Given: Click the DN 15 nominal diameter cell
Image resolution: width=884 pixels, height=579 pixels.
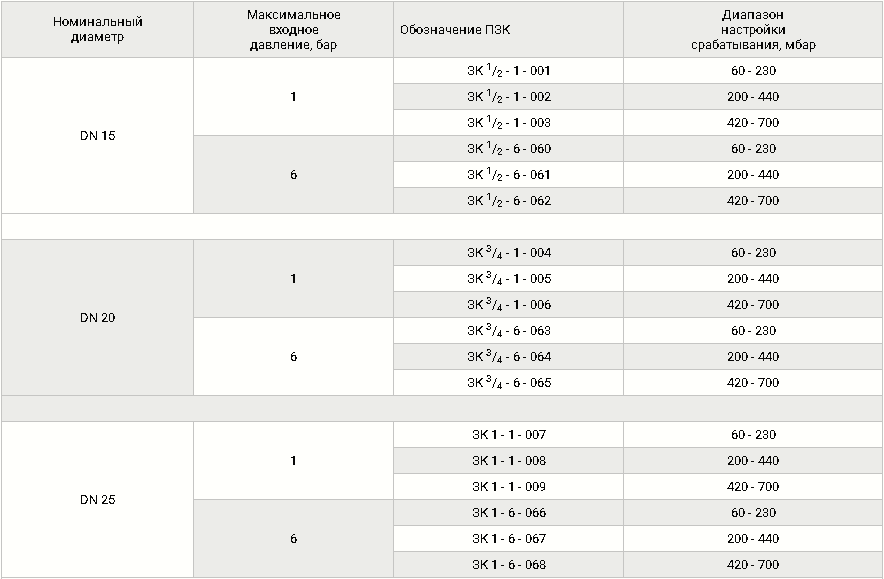Looking at the screenshot, I should 98,135.
